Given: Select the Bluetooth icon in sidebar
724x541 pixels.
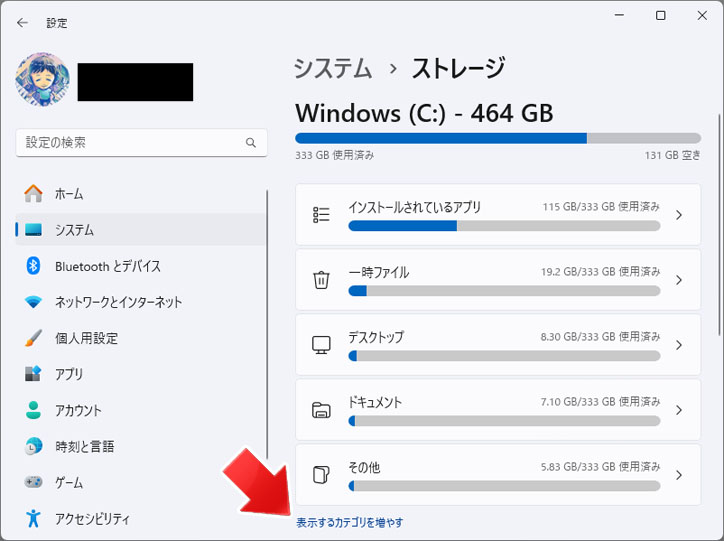Looking at the screenshot, I should click(x=33, y=266).
